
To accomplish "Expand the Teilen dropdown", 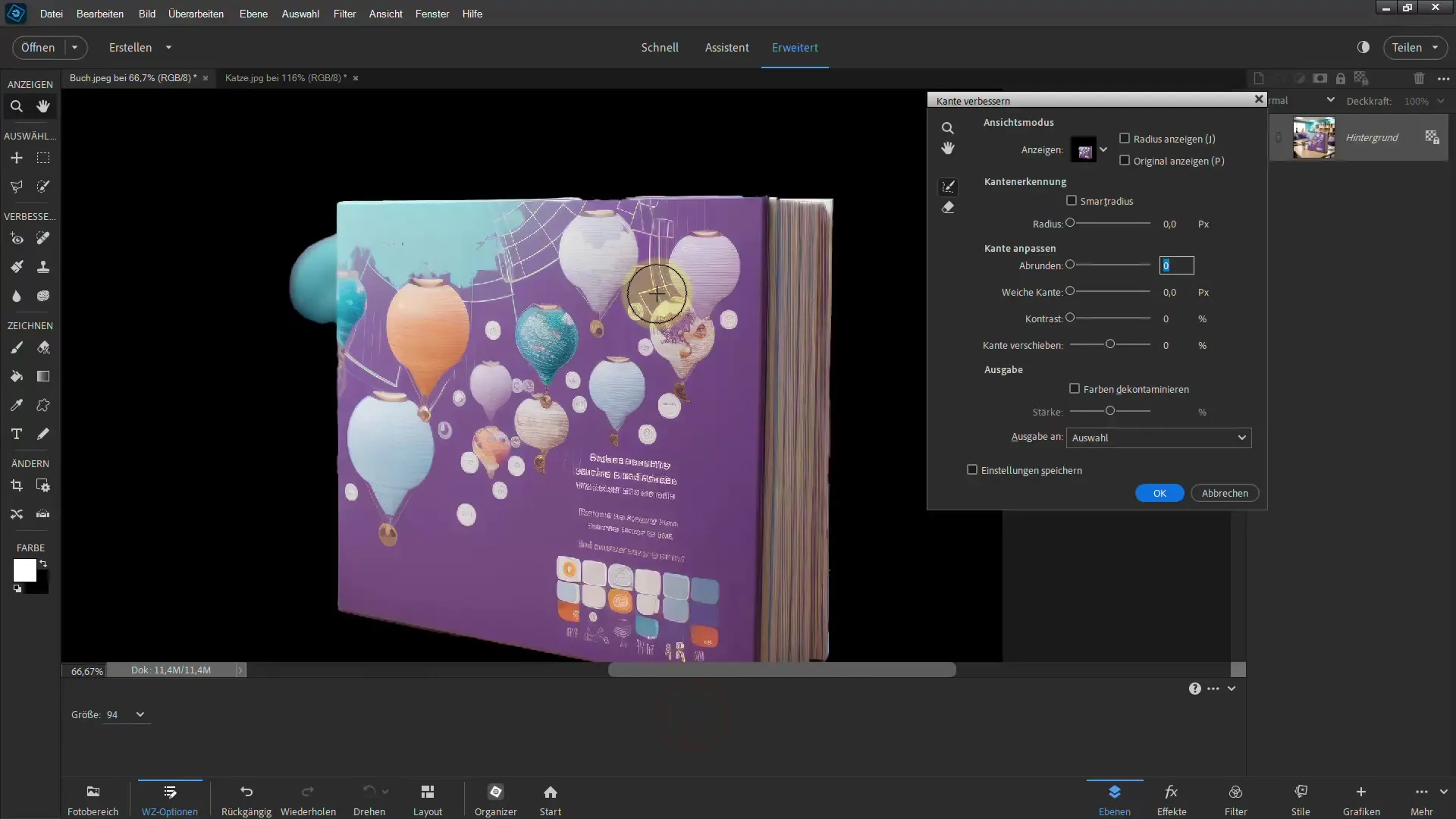I will pyautogui.click(x=1435, y=47).
